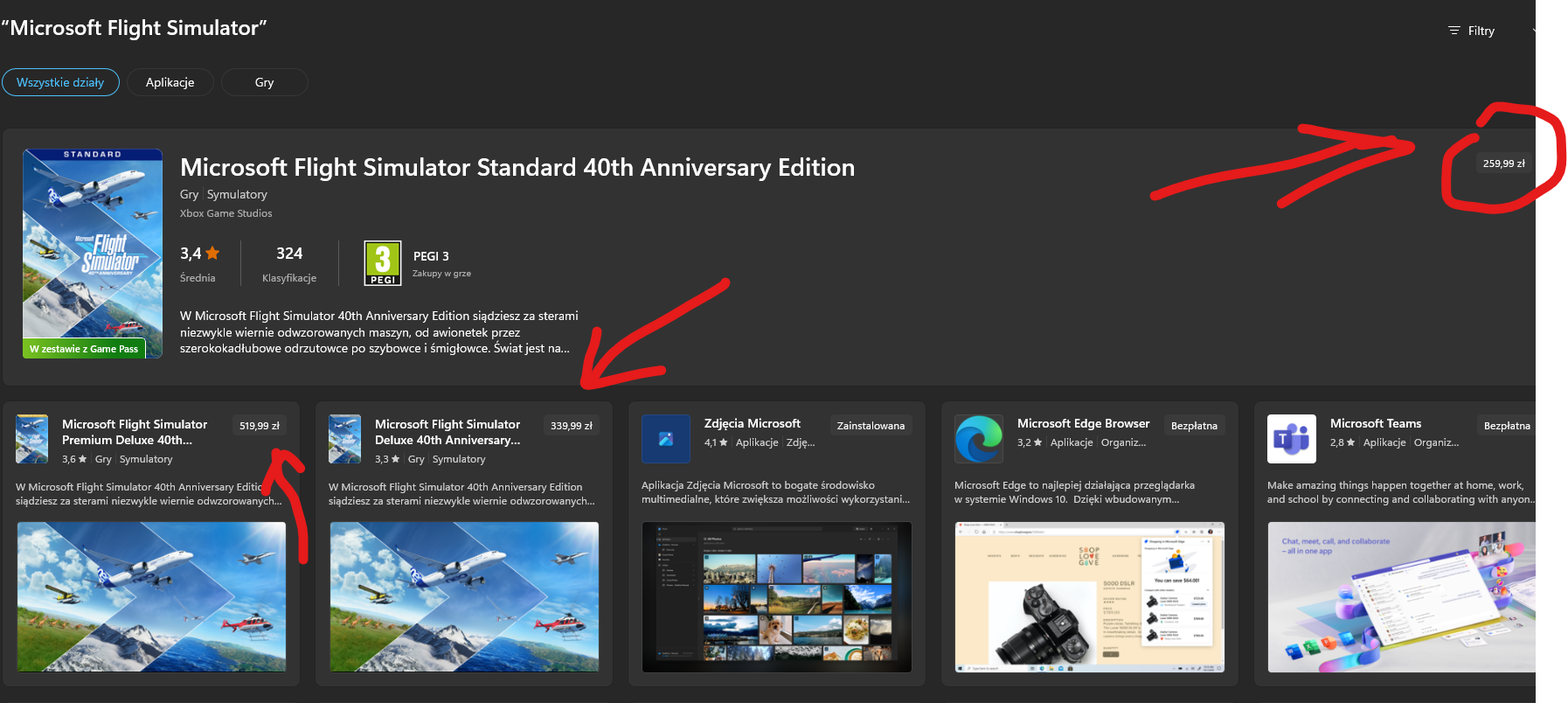Image resolution: width=1568 pixels, height=703 pixels.
Task: Open Microsoft Flight Simulator Standard 40th Anniversary title
Action: click(x=517, y=167)
